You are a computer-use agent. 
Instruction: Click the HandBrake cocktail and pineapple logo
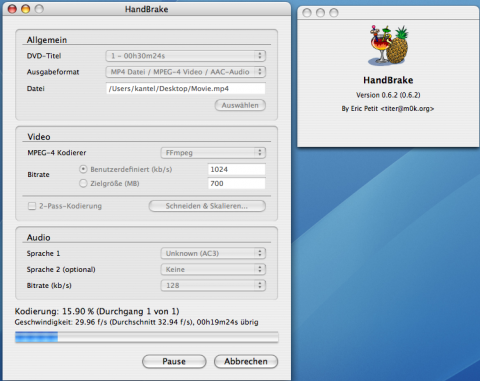pyautogui.click(x=388, y=45)
